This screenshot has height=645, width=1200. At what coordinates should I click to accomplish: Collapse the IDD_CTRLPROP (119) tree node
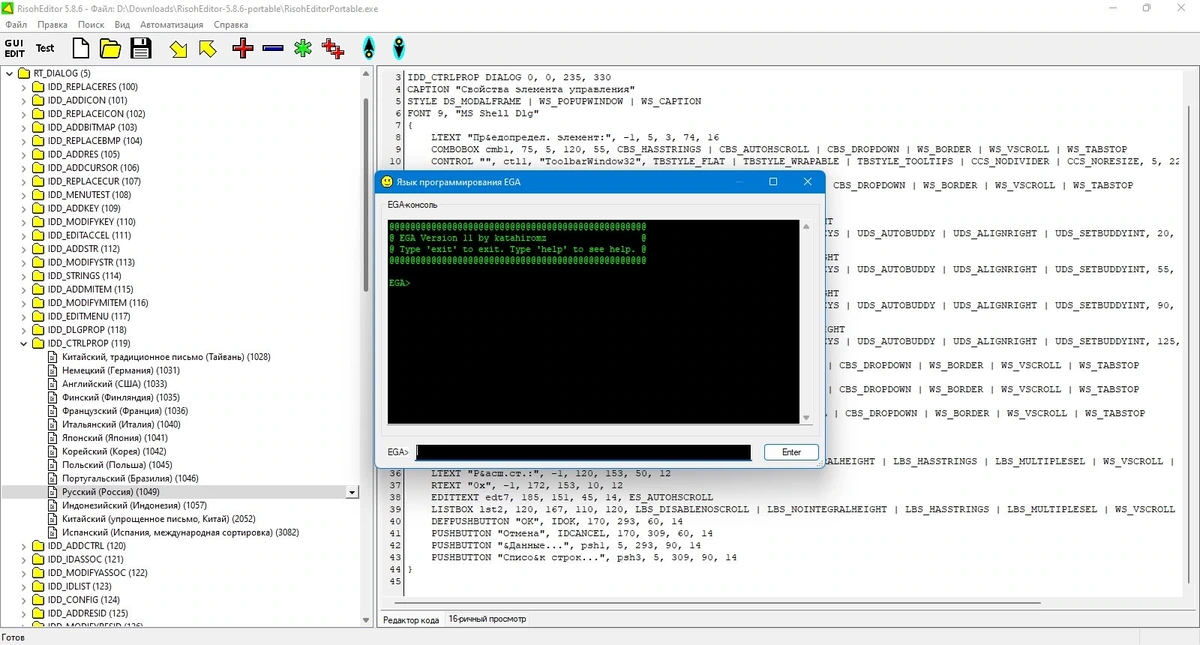[24, 343]
